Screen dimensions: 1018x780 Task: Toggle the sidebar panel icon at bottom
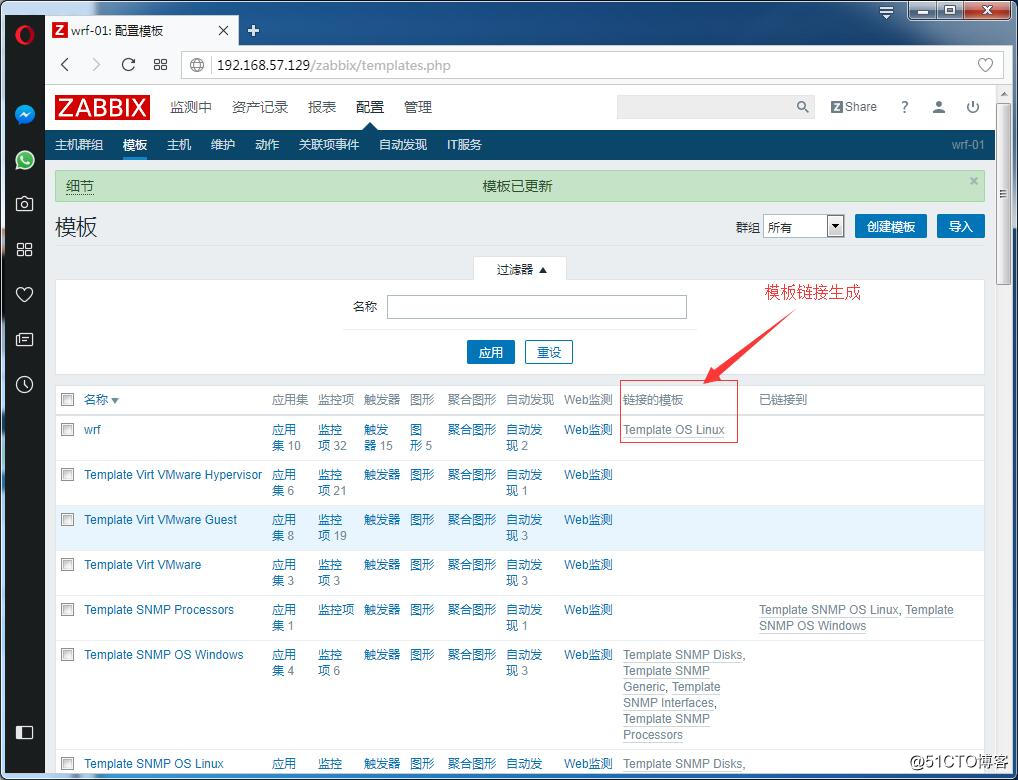[x=25, y=733]
